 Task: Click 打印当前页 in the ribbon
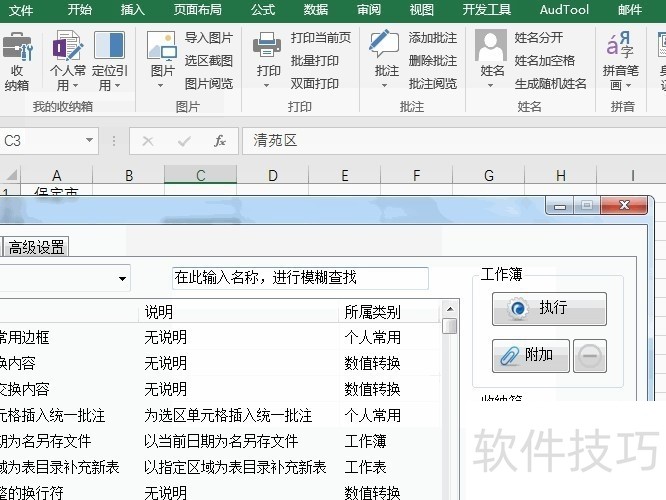click(x=321, y=38)
